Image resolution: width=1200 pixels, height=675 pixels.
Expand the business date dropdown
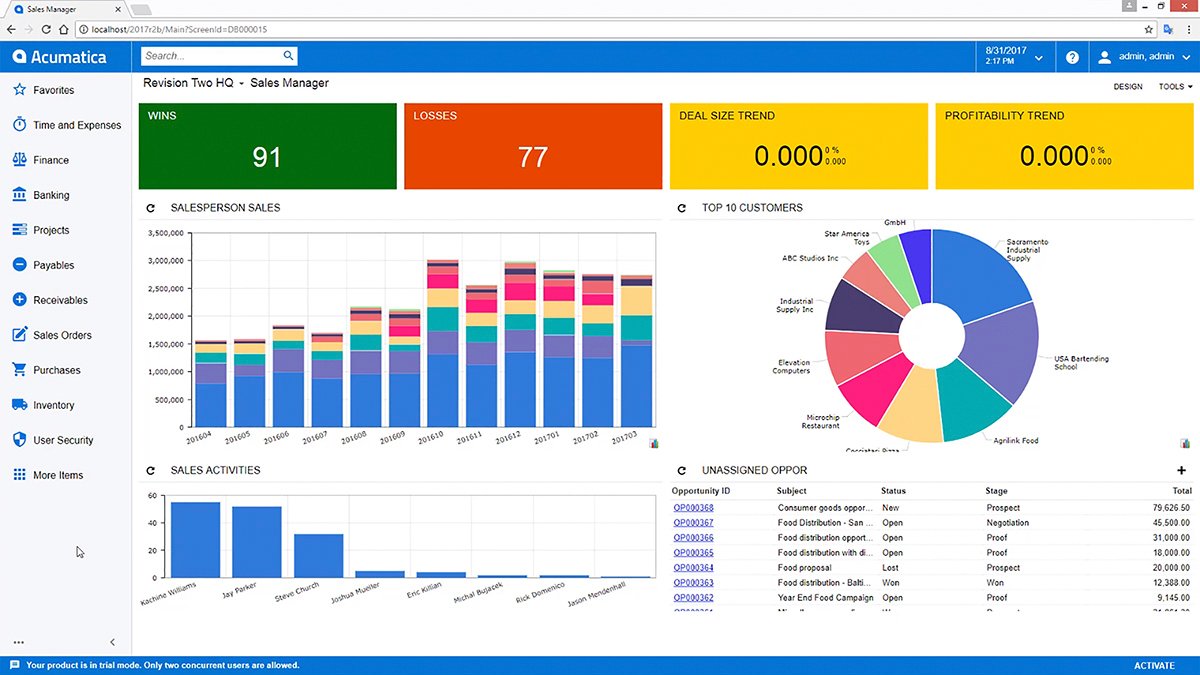tap(1039, 56)
